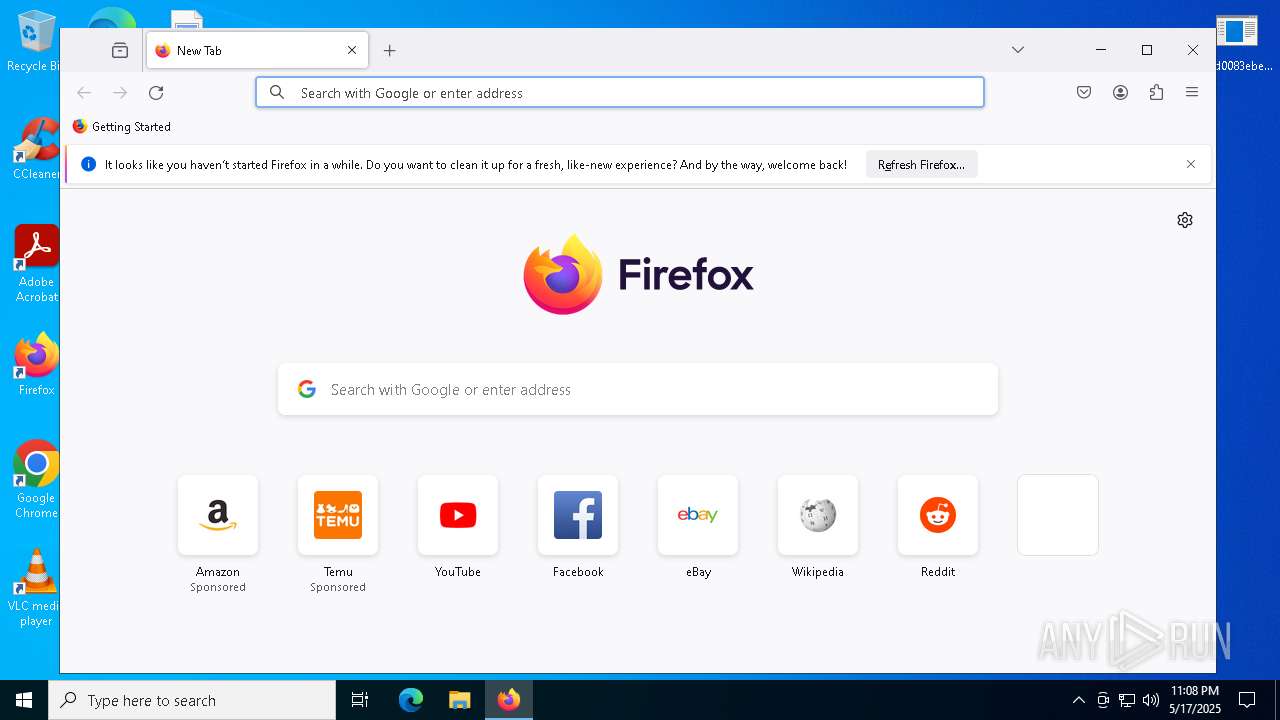1280x720 pixels.
Task: Go forward one page
Action: [120, 93]
